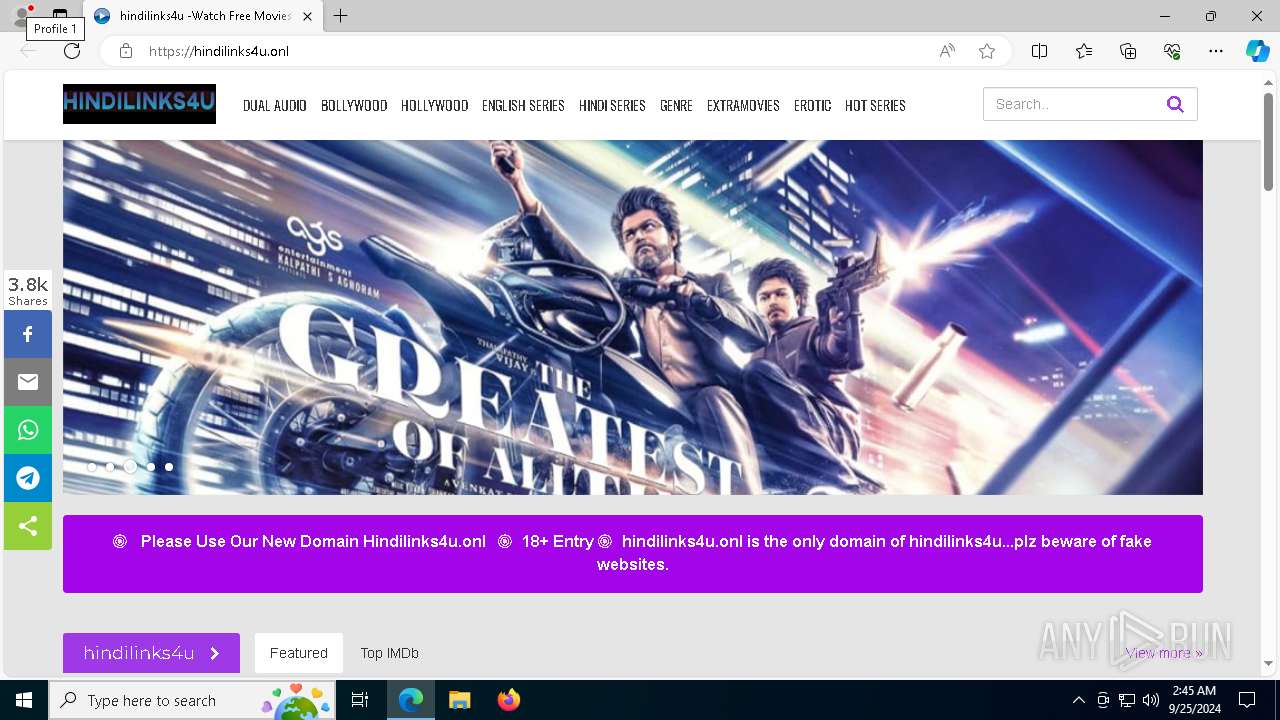Click the 18+ Entry link

[x=558, y=541]
